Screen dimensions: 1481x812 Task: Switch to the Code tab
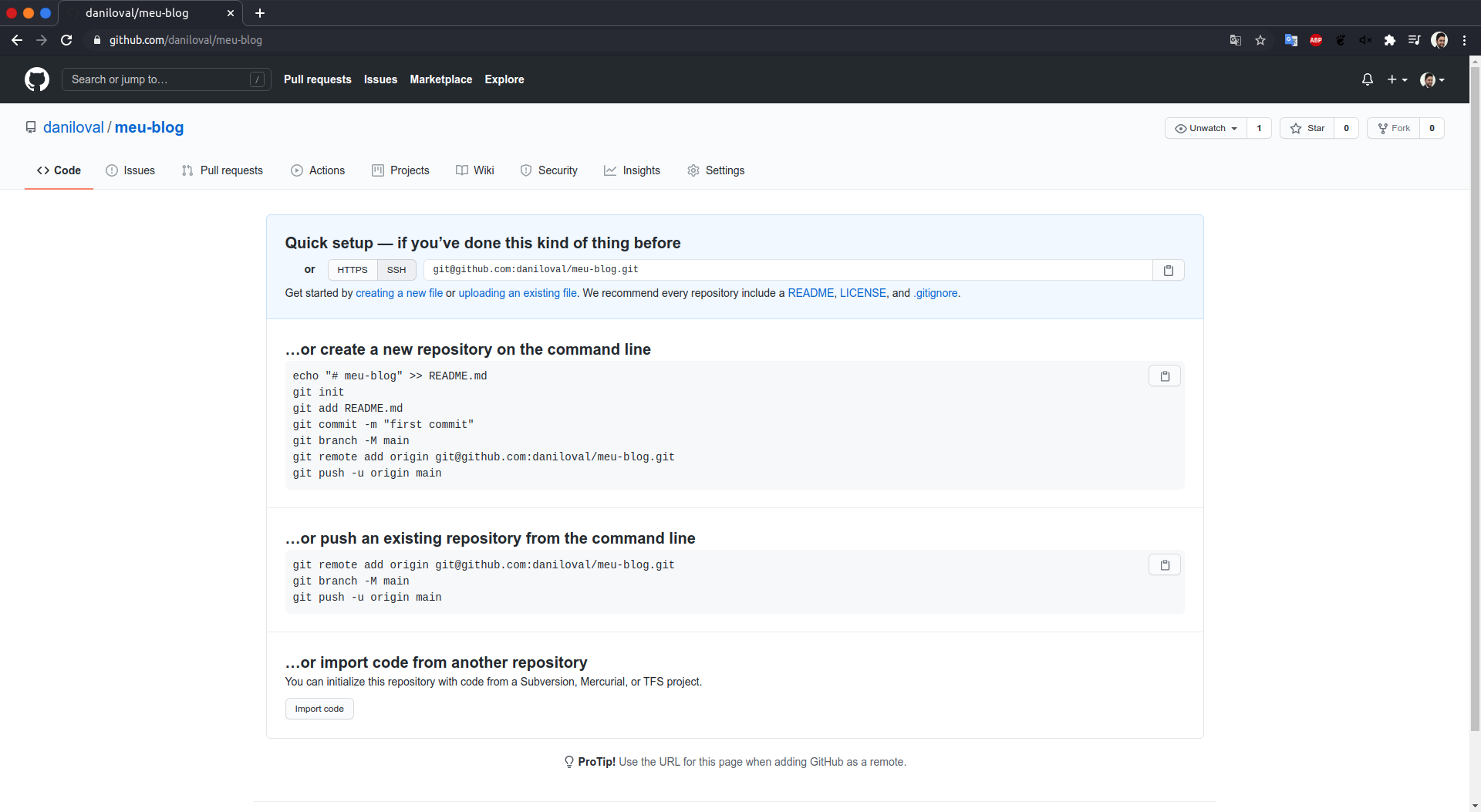click(59, 170)
